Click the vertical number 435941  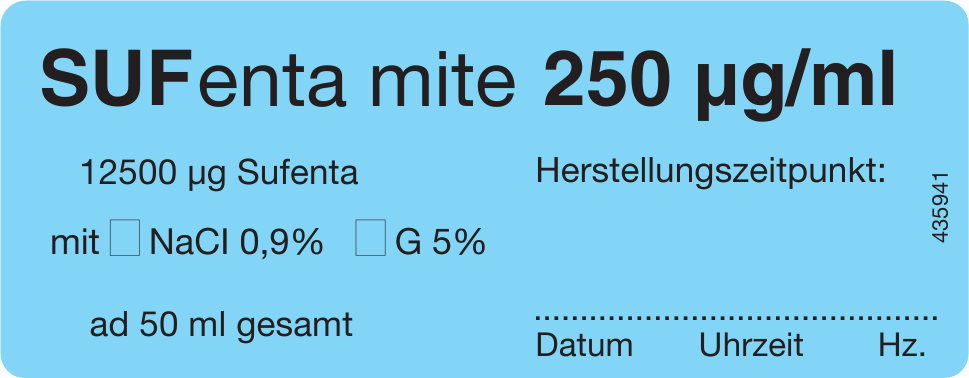939,208
